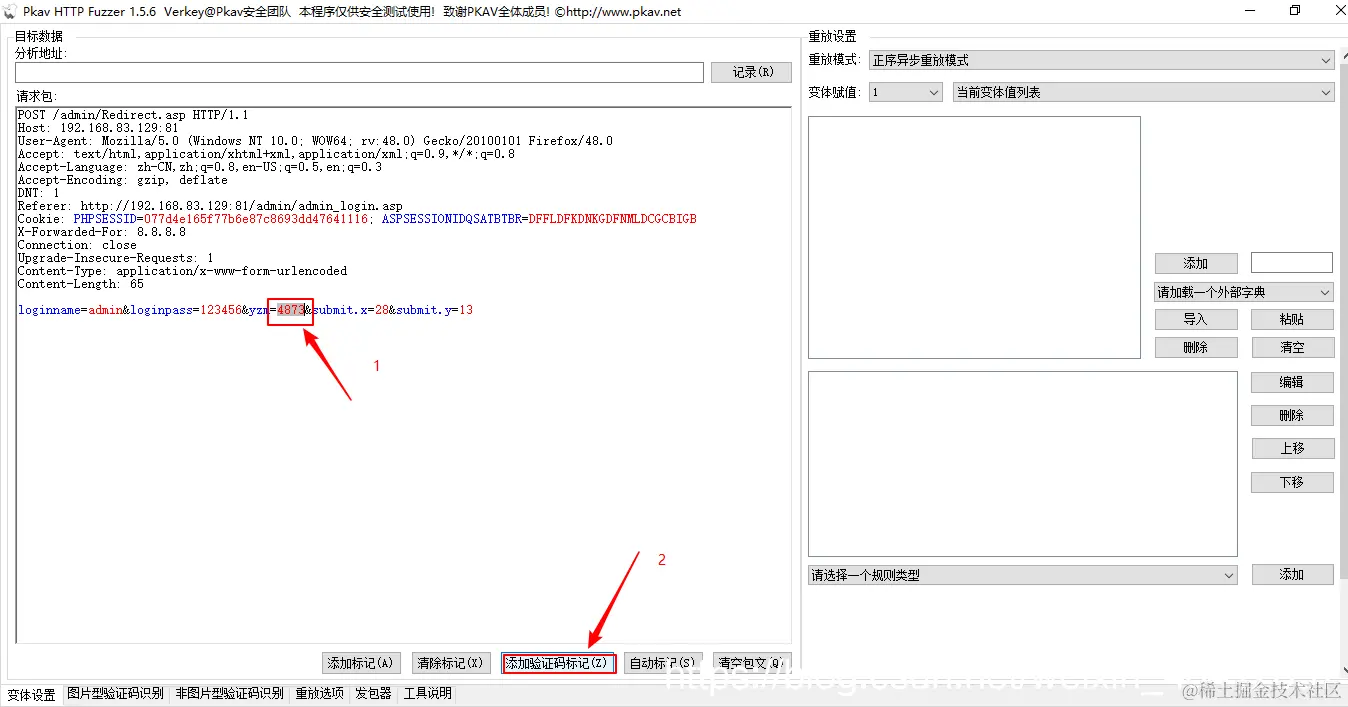Click the Upgrade-Insecure-Requests: 1 line

[115, 258]
